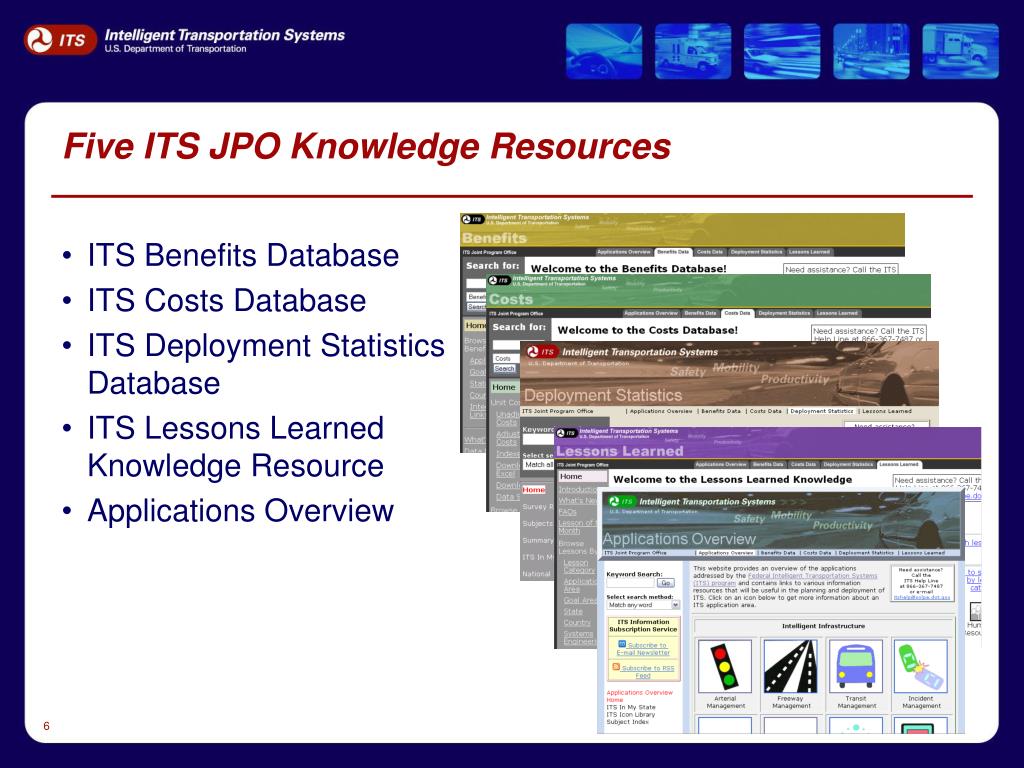Open Subscribe to RSS Feed link

[647, 671]
